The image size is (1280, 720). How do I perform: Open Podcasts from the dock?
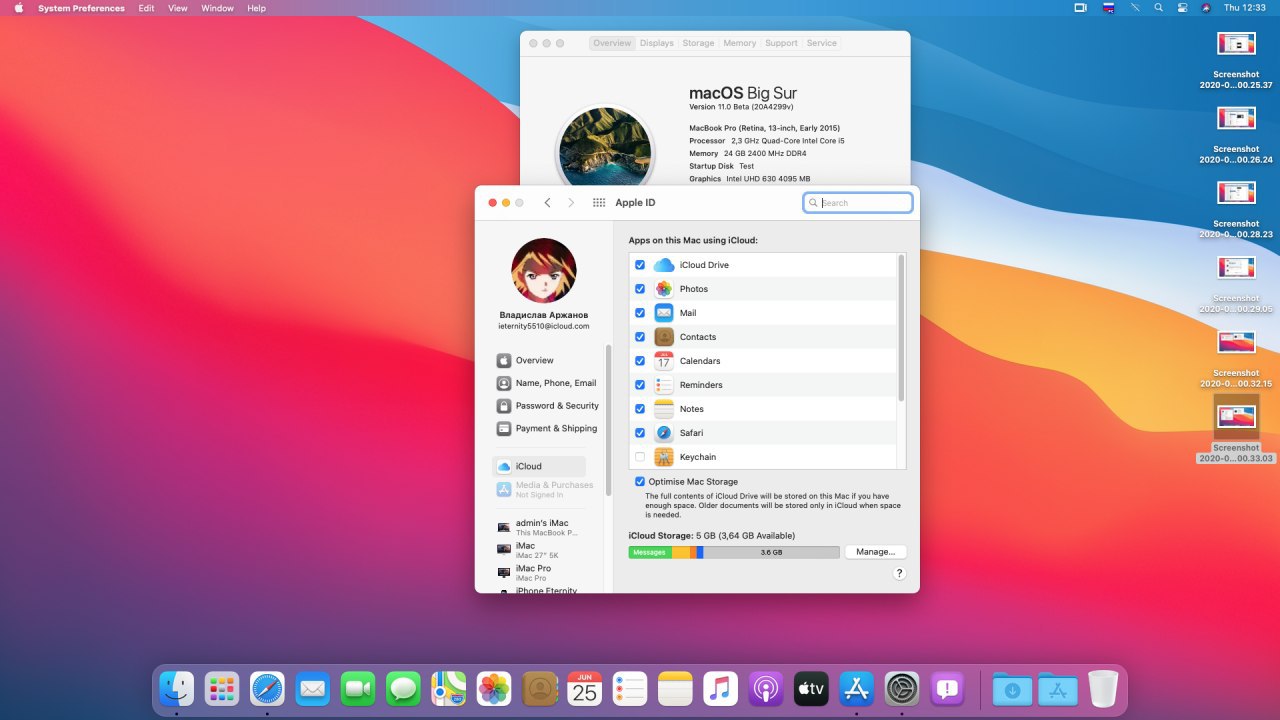click(766, 688)
